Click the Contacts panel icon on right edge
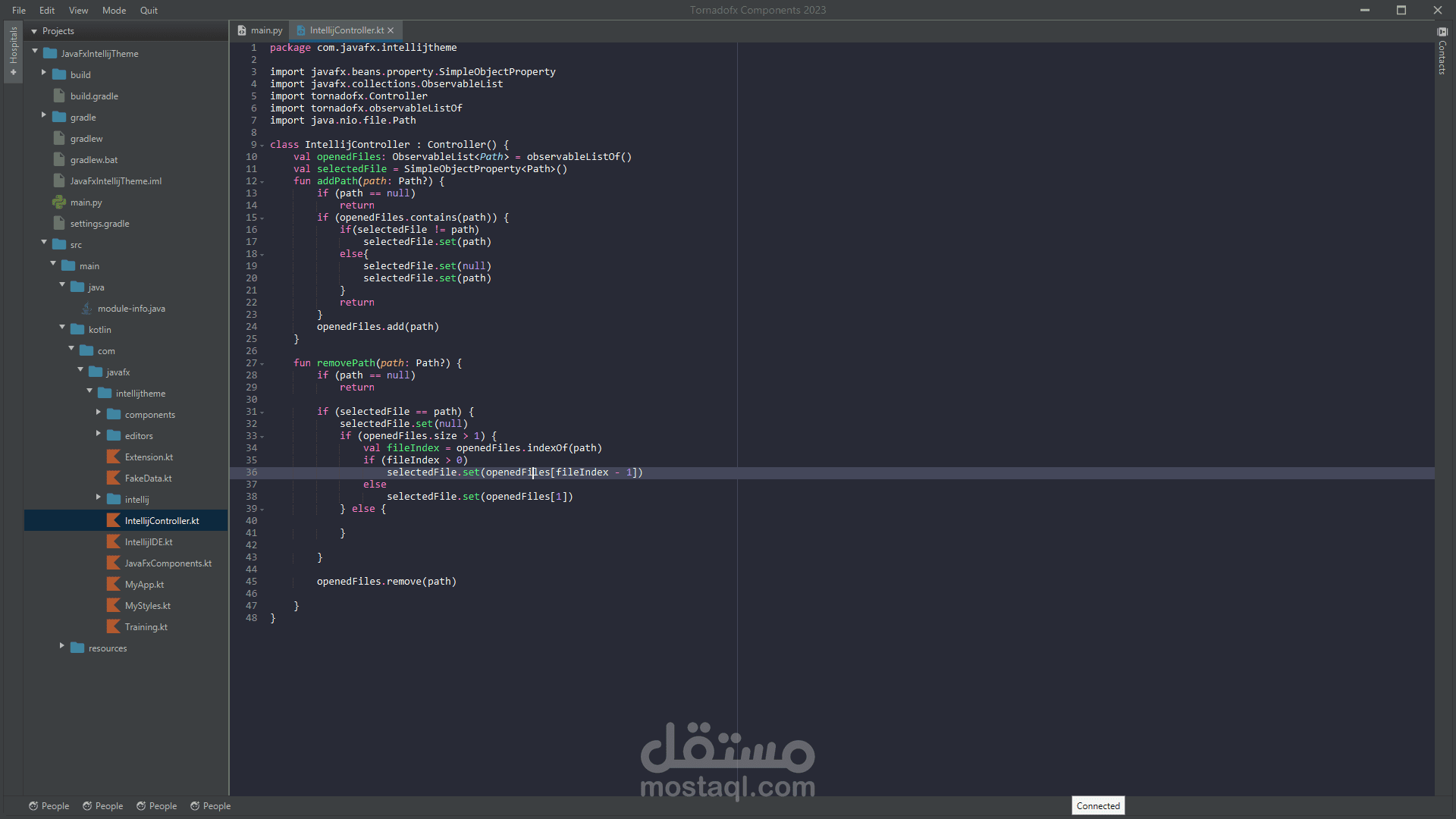 1442,32
